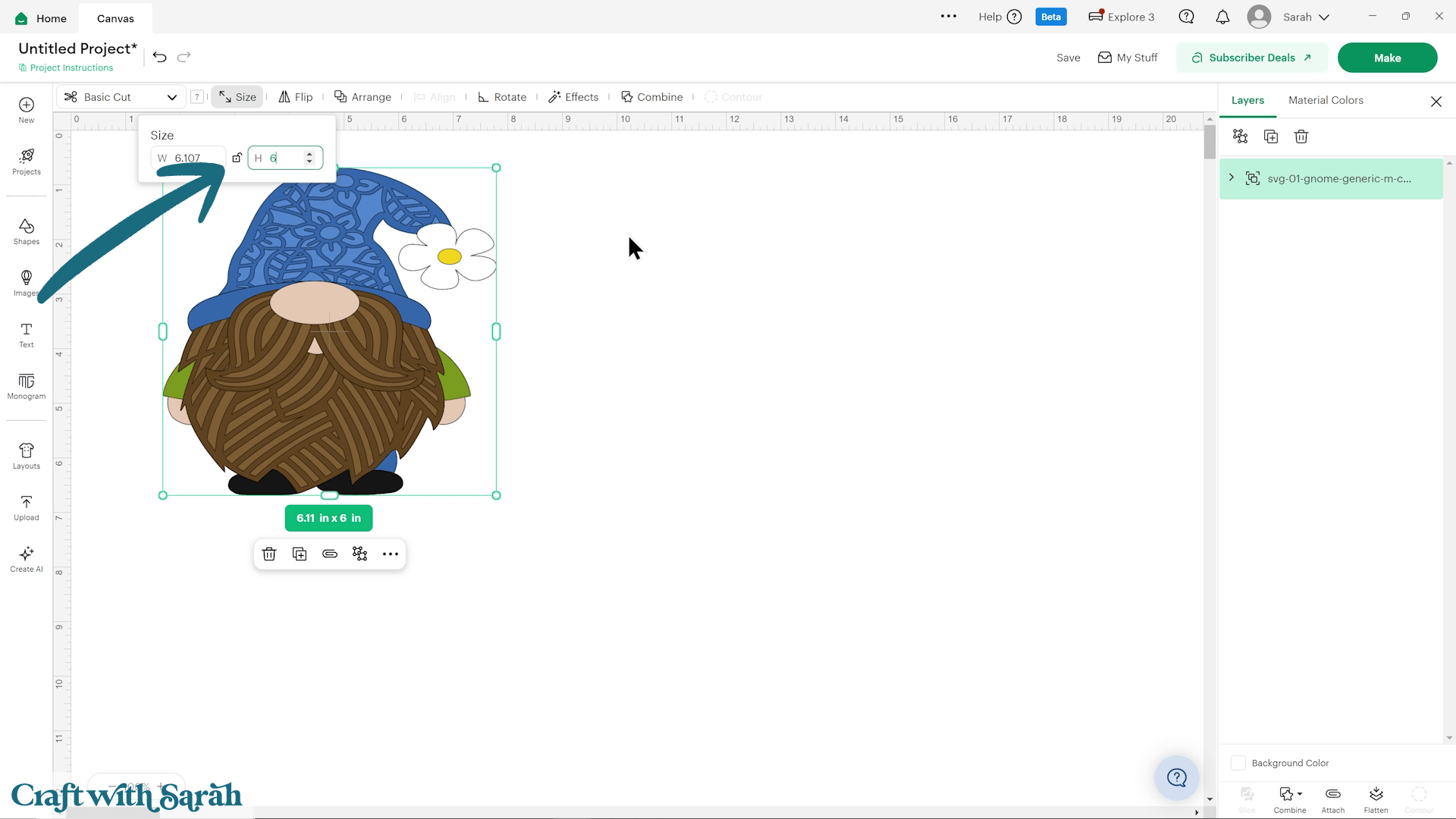Duplicate selection from floating toolbar
The width and height of the screenshot is (1456, 819).
[x=300, y=554]
